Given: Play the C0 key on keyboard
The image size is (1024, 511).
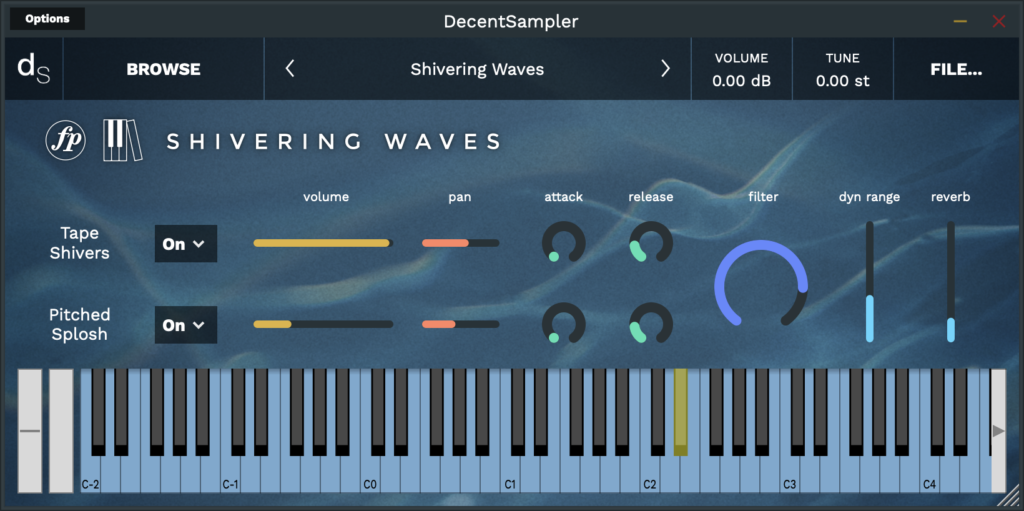Looking at the screenshot, I should 370,474.
